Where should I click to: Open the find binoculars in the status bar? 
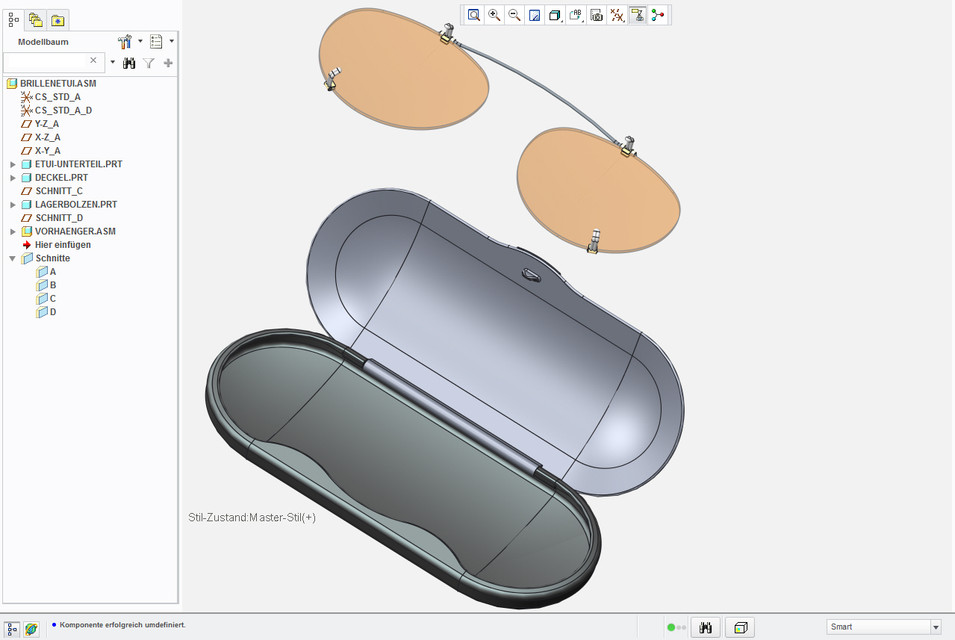(x=707, y=627)
